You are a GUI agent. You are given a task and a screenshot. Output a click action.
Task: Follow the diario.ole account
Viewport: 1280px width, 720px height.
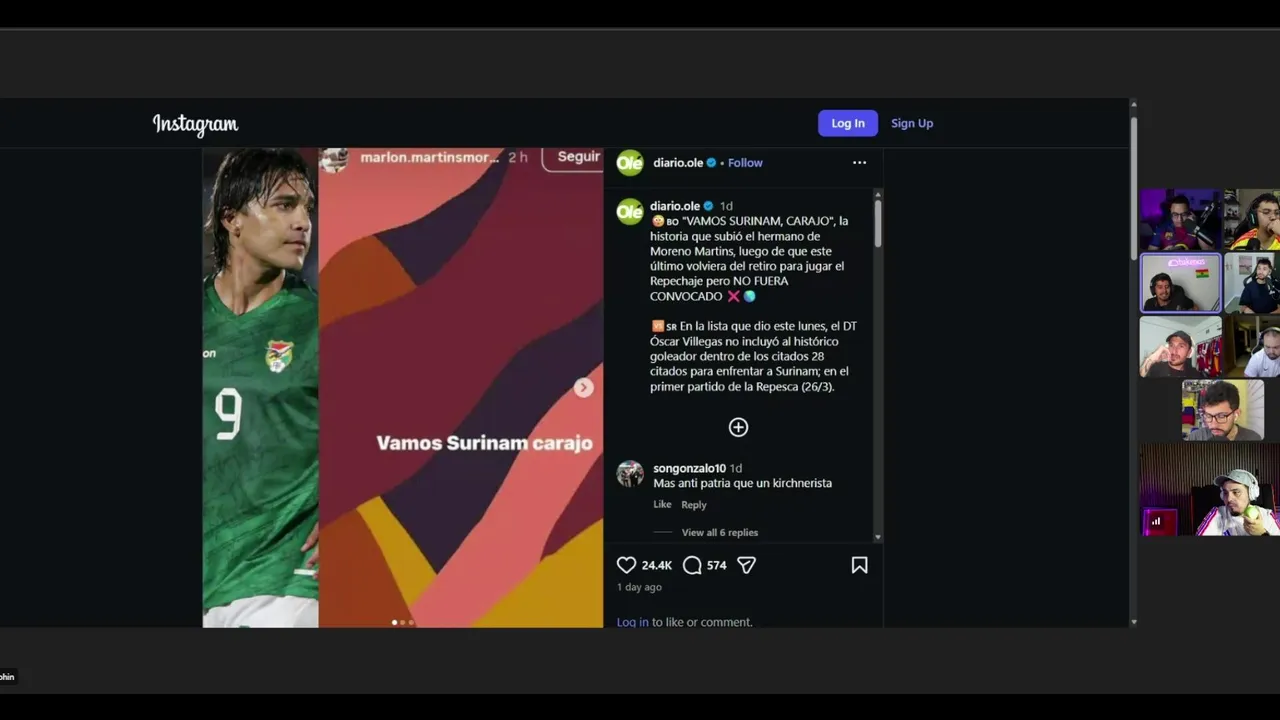(745, 162)
